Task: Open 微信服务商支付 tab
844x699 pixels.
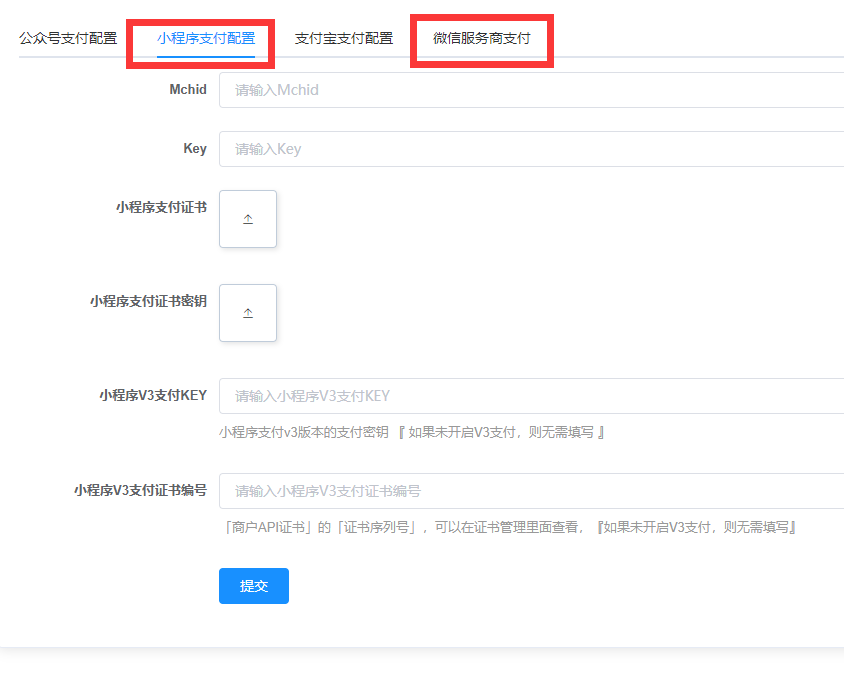Action: click(x=482, y=38)
